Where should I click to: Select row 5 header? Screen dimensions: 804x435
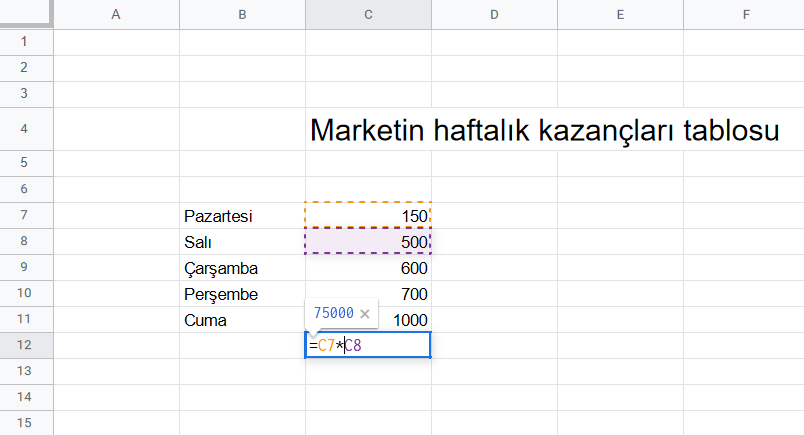26,163
